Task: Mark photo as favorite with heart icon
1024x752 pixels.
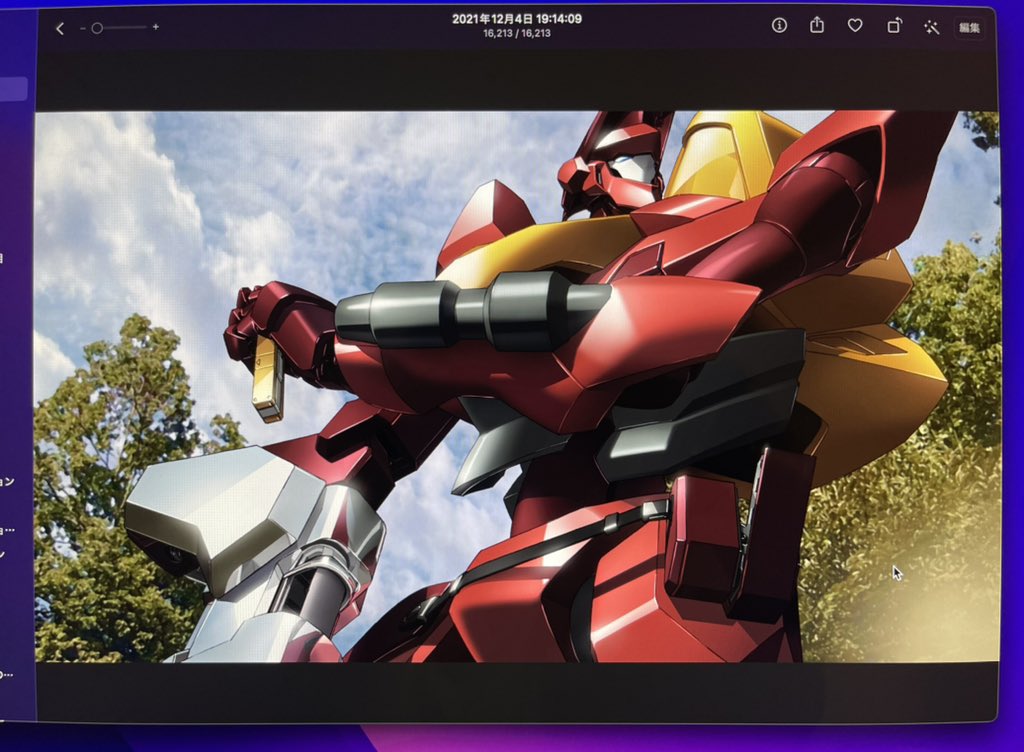Action: click(855, 25)
